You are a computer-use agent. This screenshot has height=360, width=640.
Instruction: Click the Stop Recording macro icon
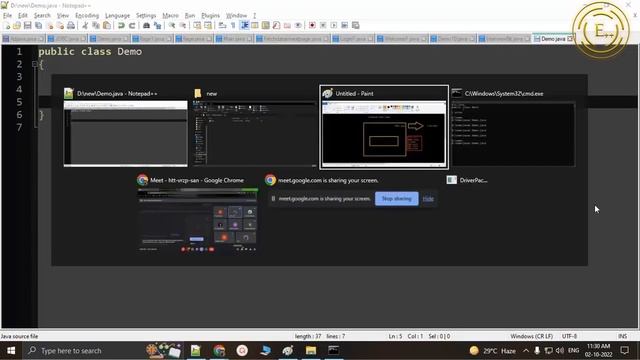[x=323, y=26]
